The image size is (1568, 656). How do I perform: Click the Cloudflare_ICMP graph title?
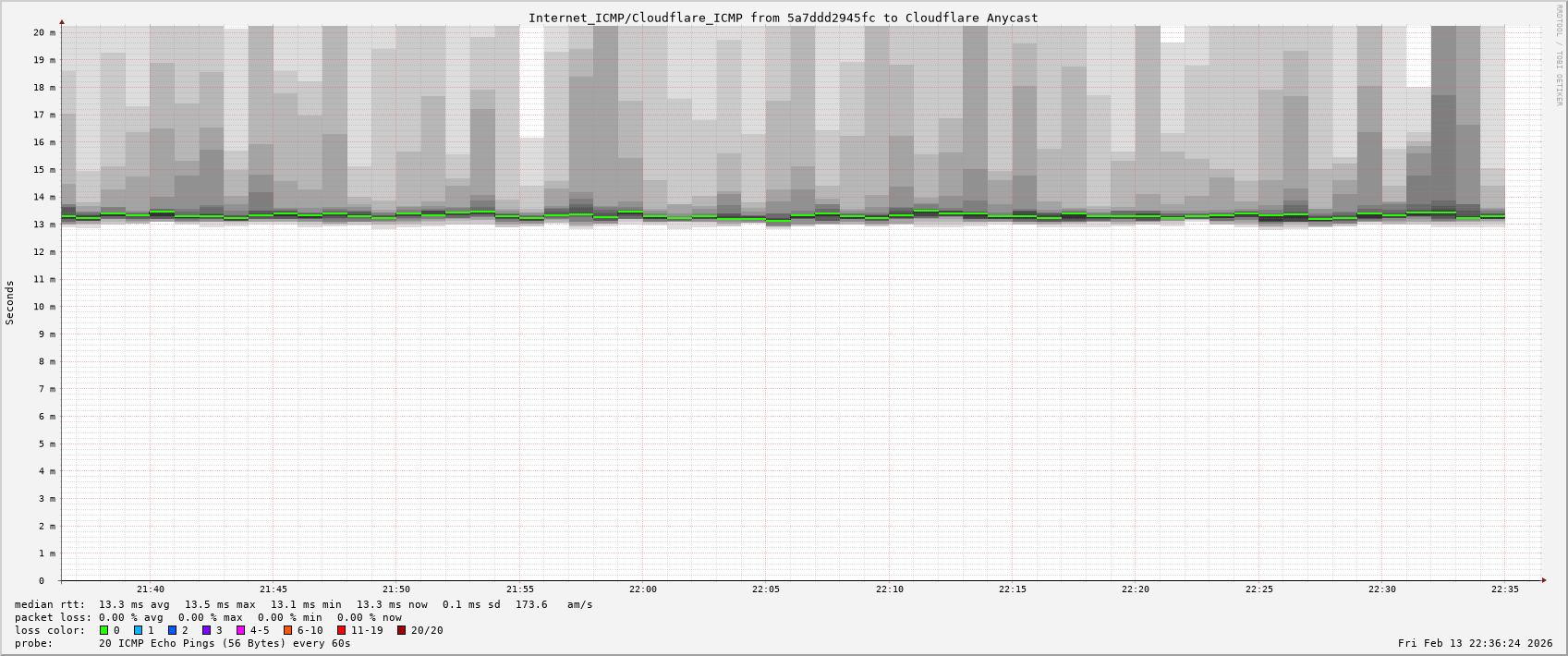click(783, 18)
